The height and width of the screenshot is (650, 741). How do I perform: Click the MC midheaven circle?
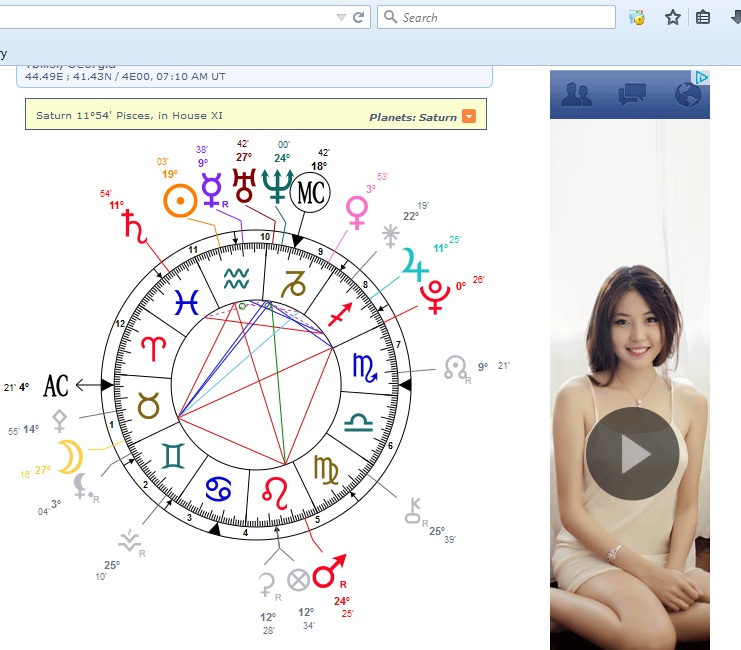310,192
